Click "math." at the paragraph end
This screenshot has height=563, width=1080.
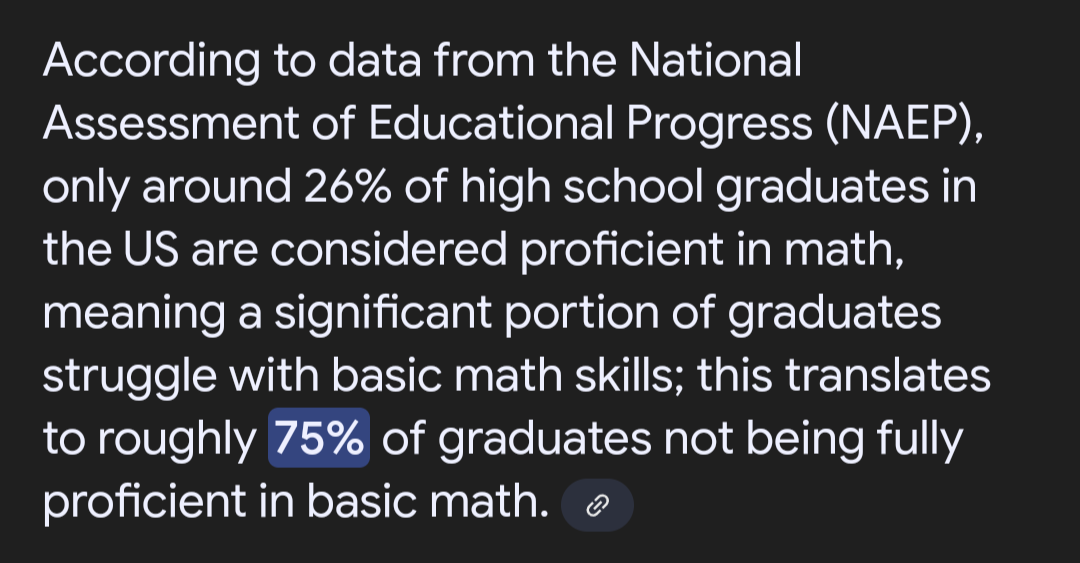coord(489,502)
